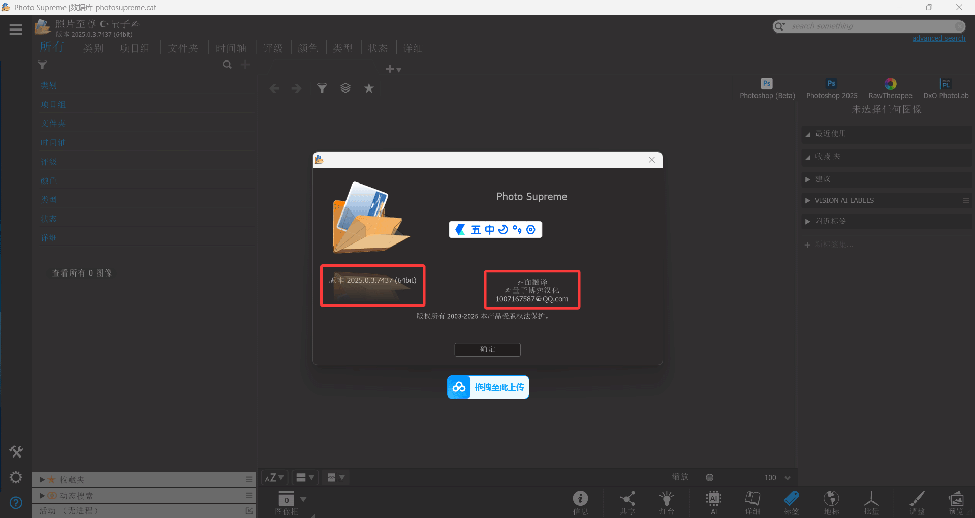Click the filter funnel above the catalog list
Screen dimensions: 975x518
pos(42,65)
